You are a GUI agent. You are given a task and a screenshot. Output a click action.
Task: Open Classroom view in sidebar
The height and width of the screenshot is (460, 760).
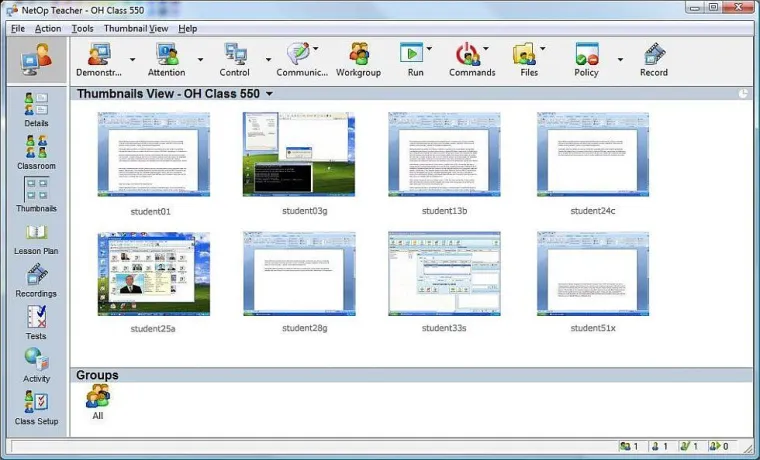click(x=36, y=151)
